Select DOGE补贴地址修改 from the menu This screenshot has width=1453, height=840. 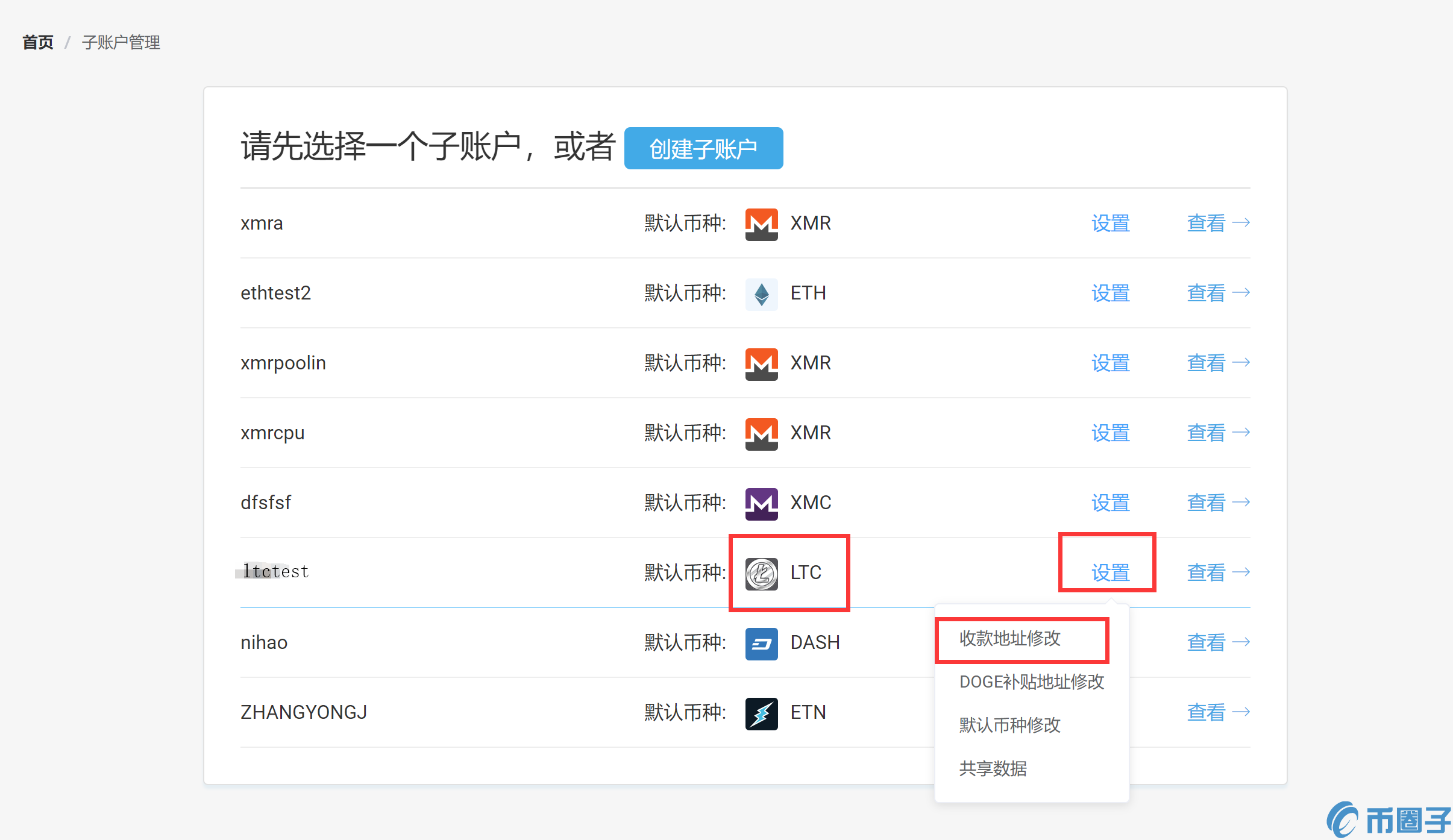tap(1032, 682)
